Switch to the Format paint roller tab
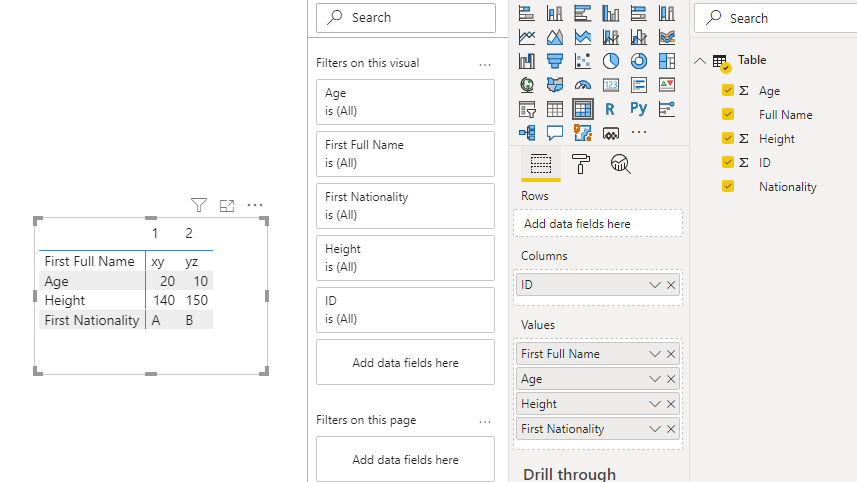 [x=580, y=163]
